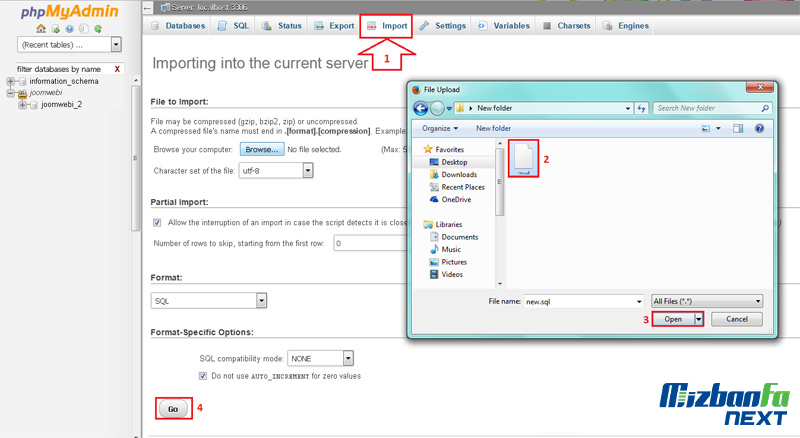Switch to the Import tab
This screenshot has width=800, height=438.
(x=386, y=26)
